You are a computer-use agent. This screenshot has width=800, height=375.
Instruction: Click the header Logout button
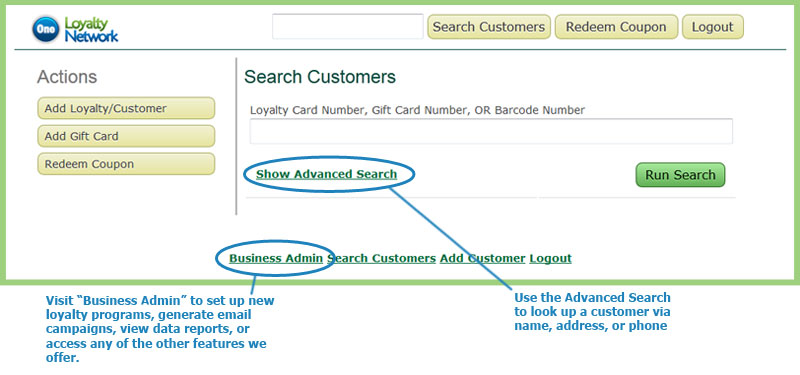coord(713,27)
